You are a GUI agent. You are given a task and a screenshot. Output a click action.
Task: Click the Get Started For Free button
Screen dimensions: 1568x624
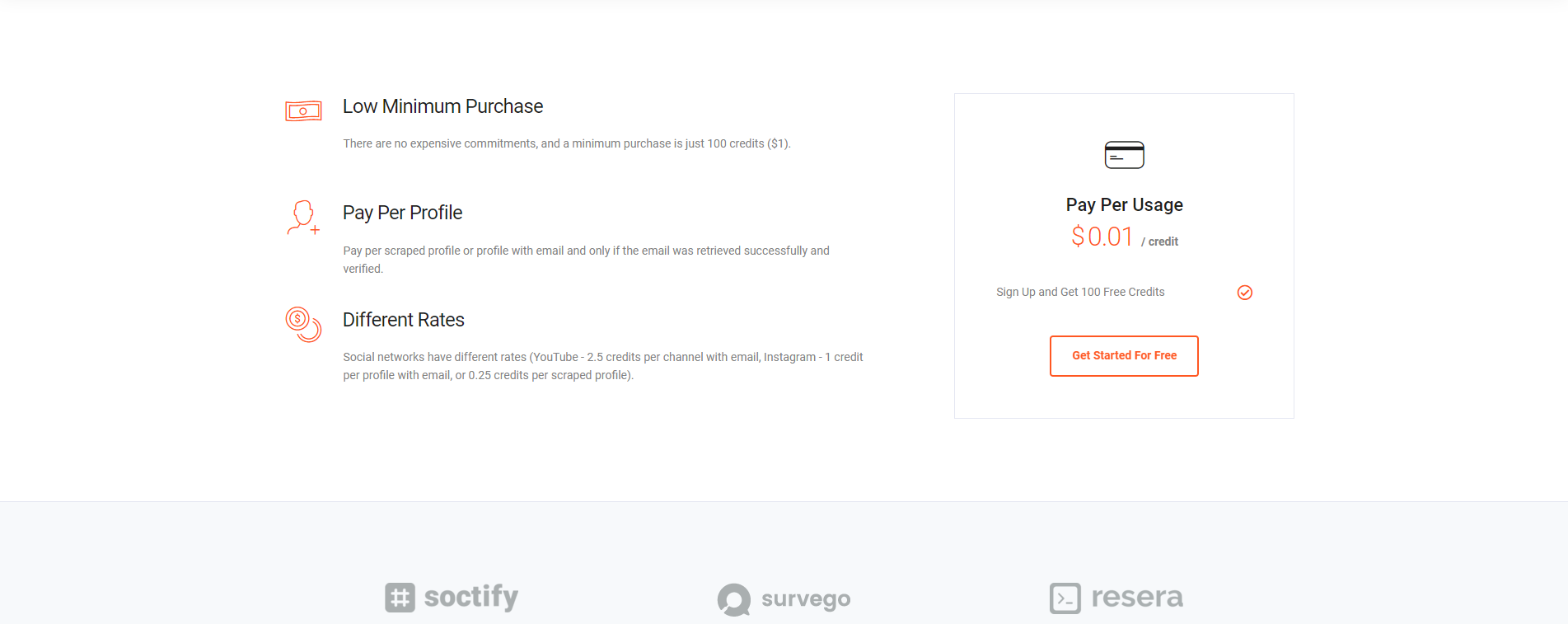pos(1124,356)
